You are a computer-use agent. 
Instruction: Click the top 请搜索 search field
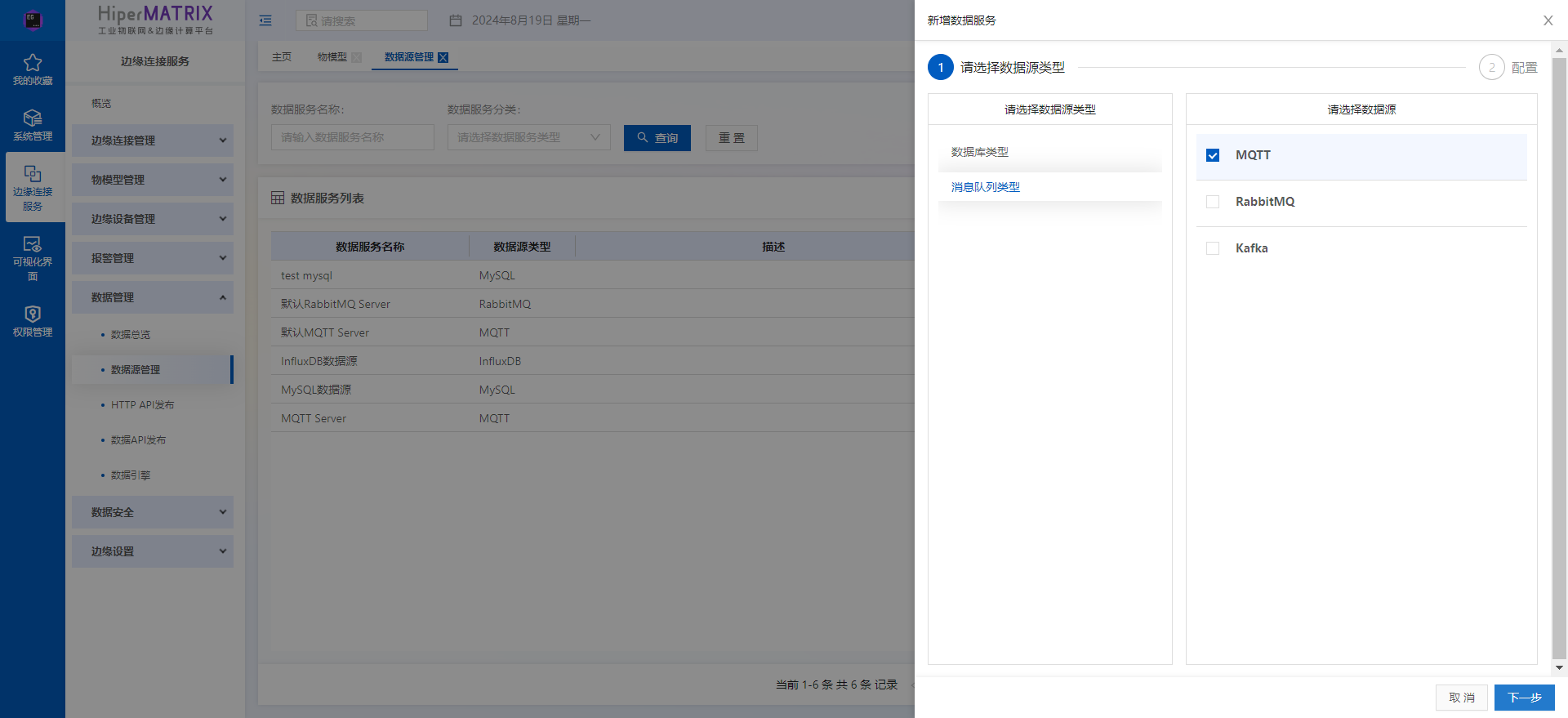(x=362, y=20)
